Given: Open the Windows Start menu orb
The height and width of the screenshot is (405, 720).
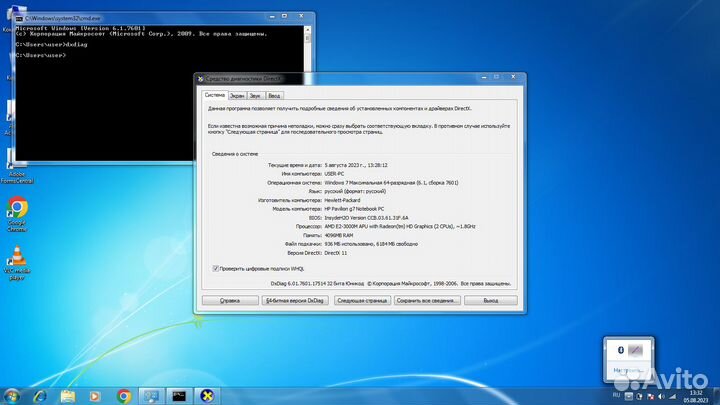Looking at the screenshot, I should (x=11, y=396).
